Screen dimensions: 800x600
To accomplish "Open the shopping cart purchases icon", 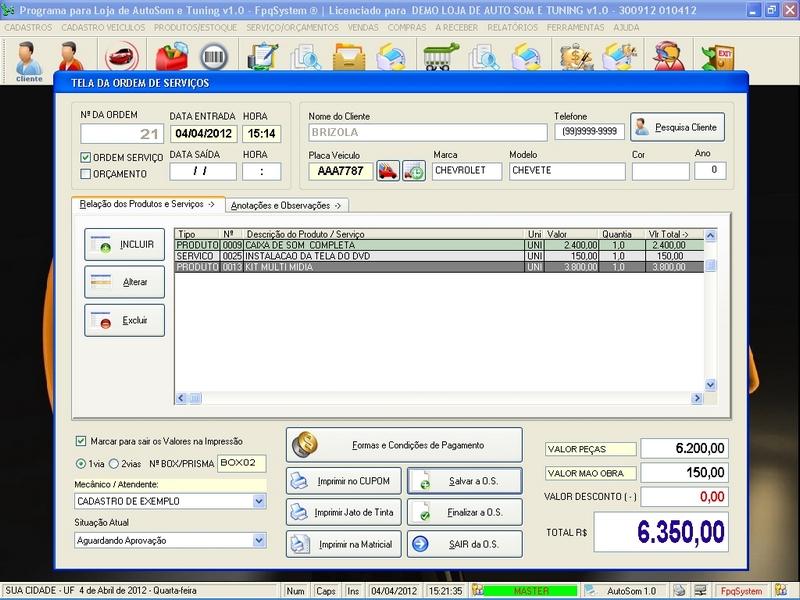I will (441, 57).
